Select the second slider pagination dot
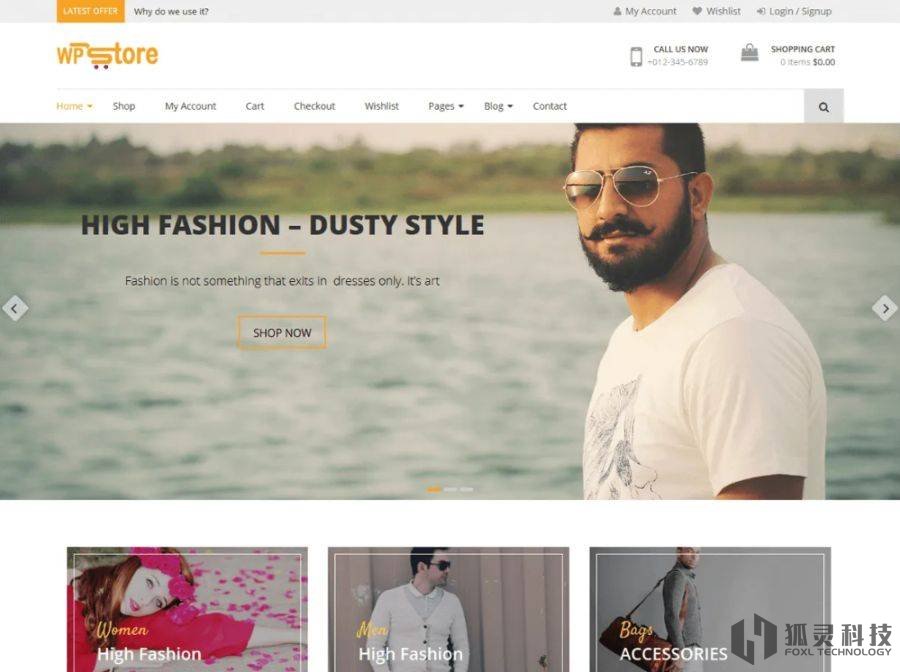This screenshot has width=900, height=672. [x=451, y=490]
